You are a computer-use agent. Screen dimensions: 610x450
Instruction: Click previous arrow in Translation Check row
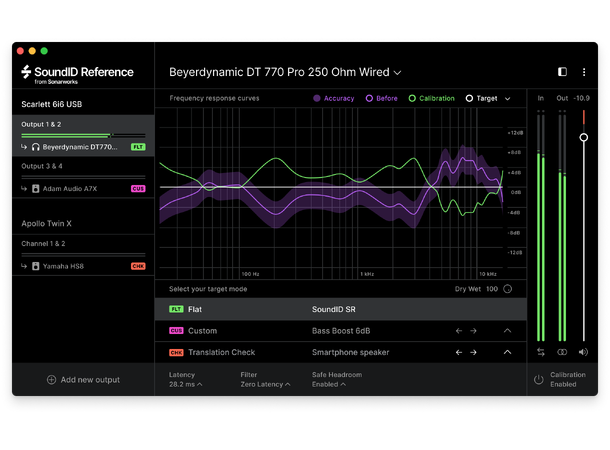[x=459, y=352]
